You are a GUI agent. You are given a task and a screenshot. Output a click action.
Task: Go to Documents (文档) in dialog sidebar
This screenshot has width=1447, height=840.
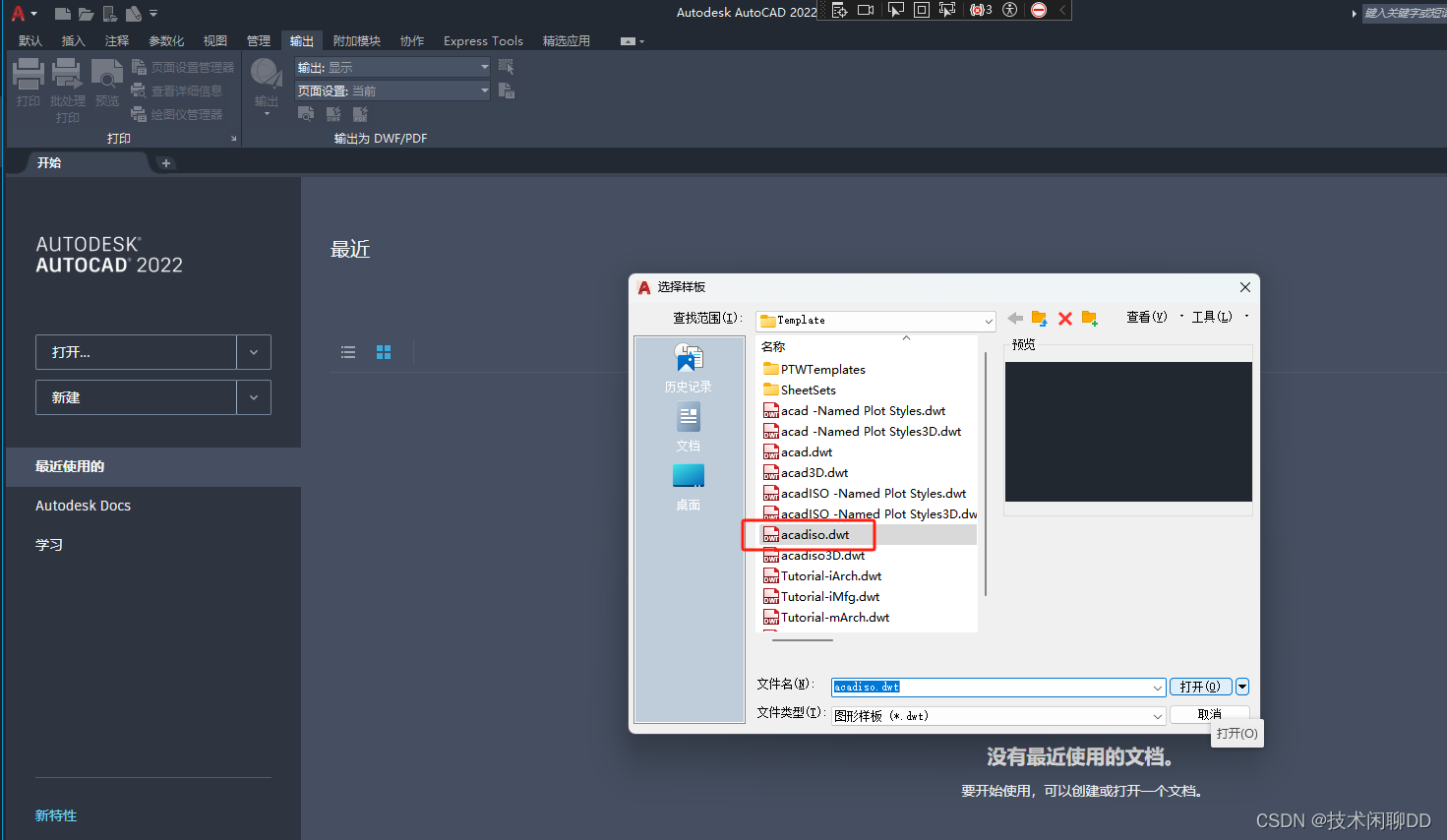click(689, 426)
